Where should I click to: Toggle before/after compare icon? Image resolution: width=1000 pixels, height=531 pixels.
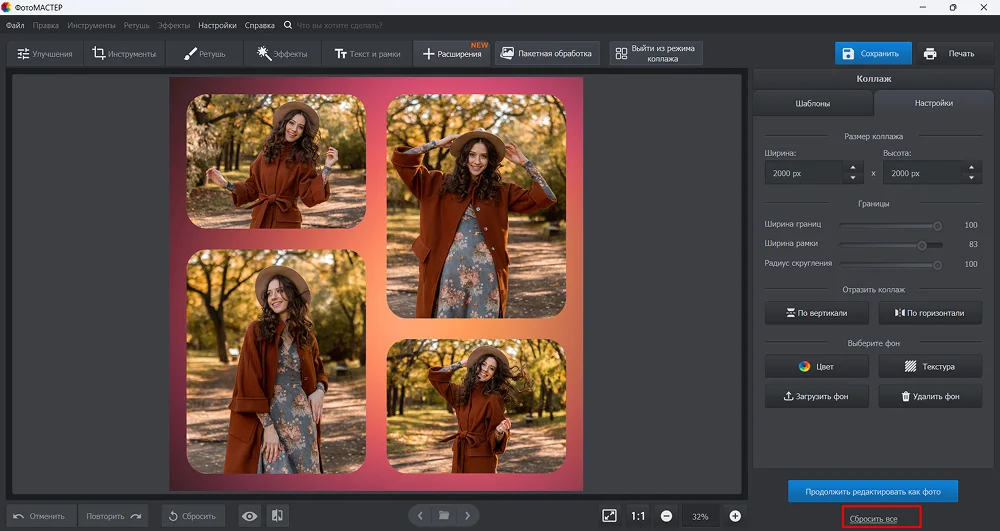point(277,516)
